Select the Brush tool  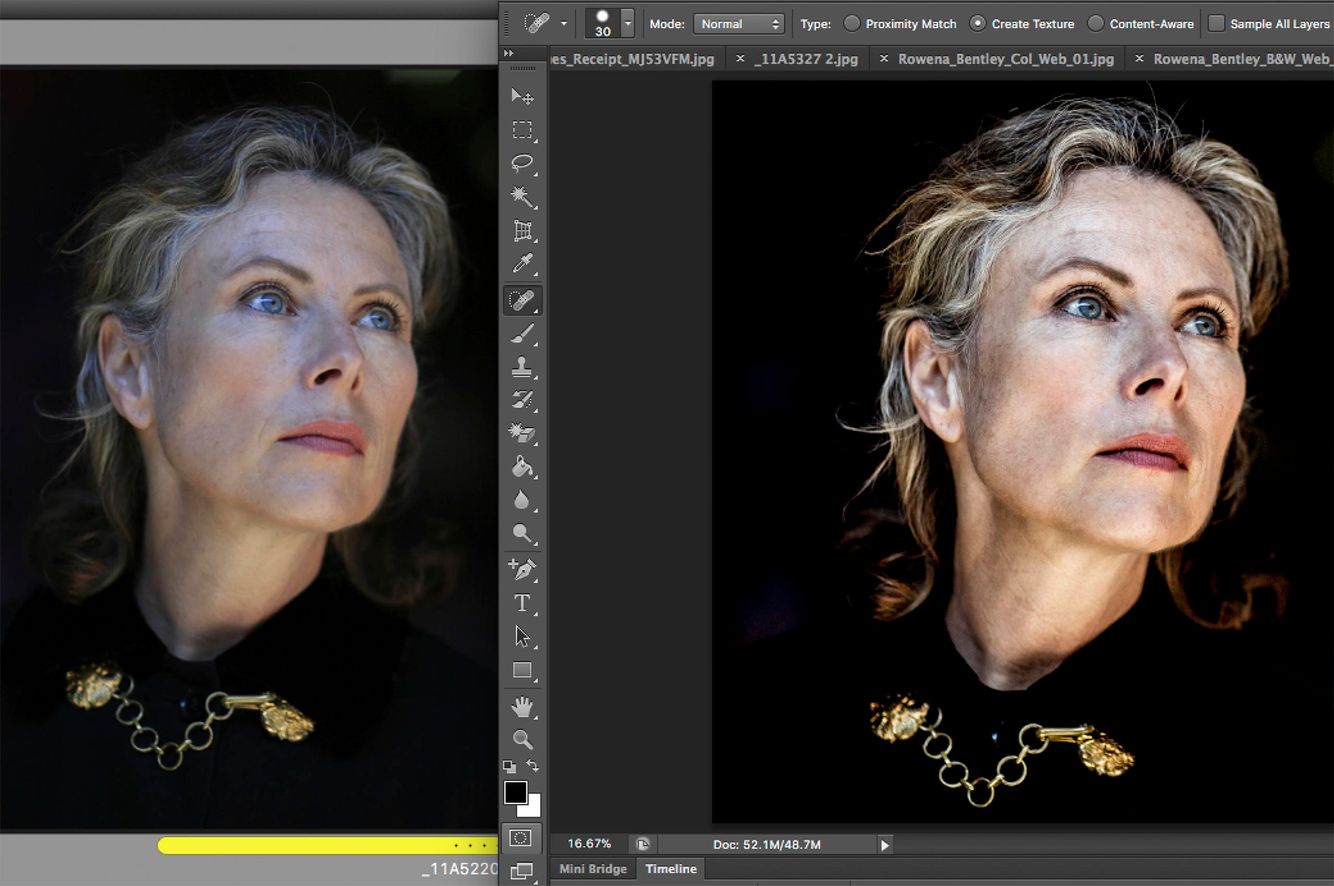pyautogui.click(x=522, y=334)
